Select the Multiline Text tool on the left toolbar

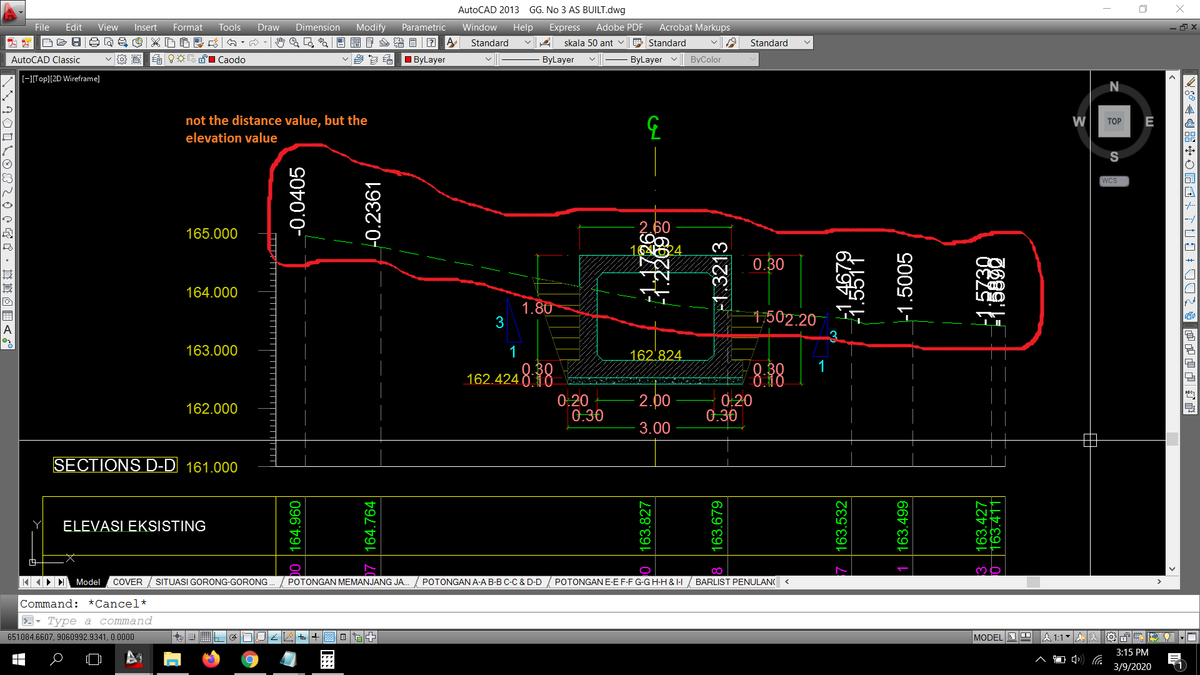pyautogui.click(x=9, y=328)
